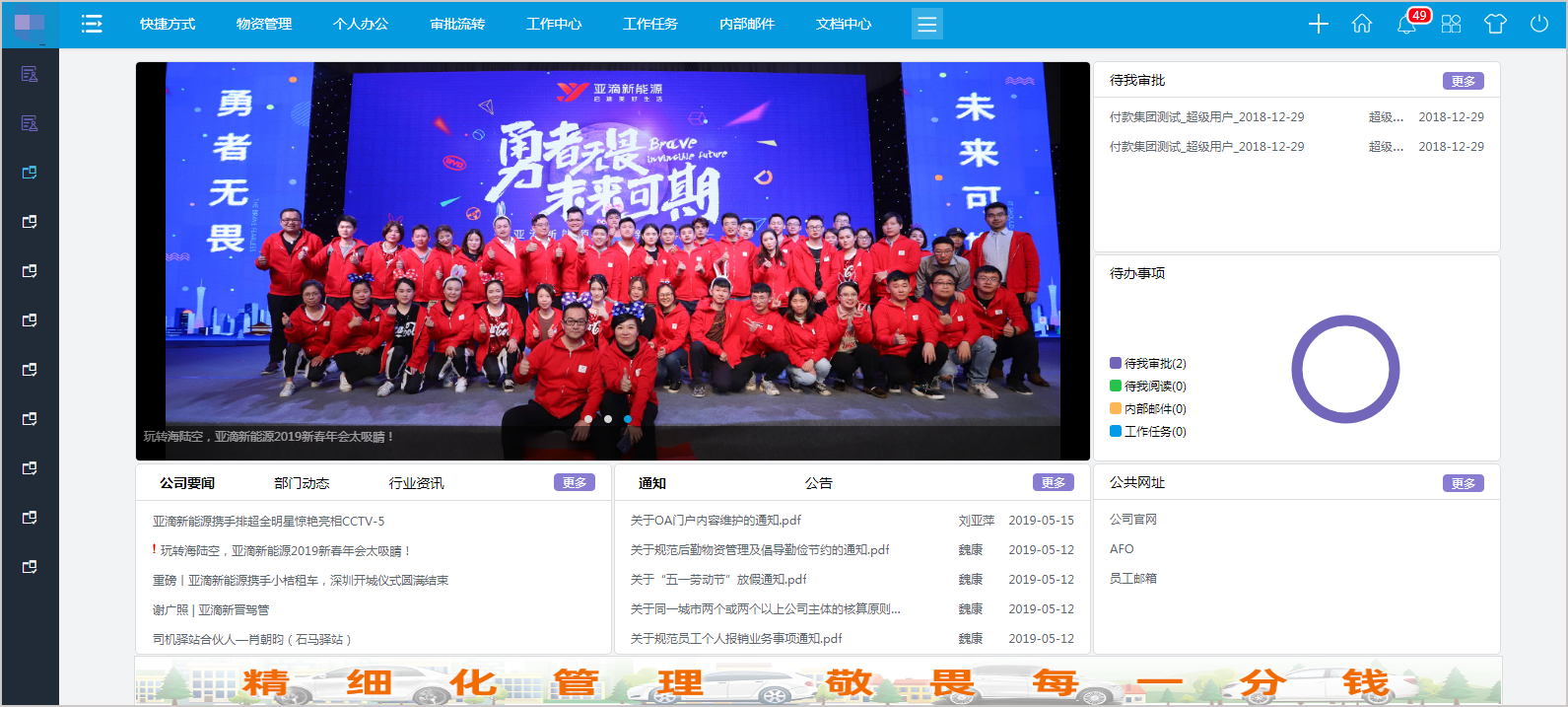Open the 审批流转 menu
1568x707 pixels.
(x=457, y=24)
